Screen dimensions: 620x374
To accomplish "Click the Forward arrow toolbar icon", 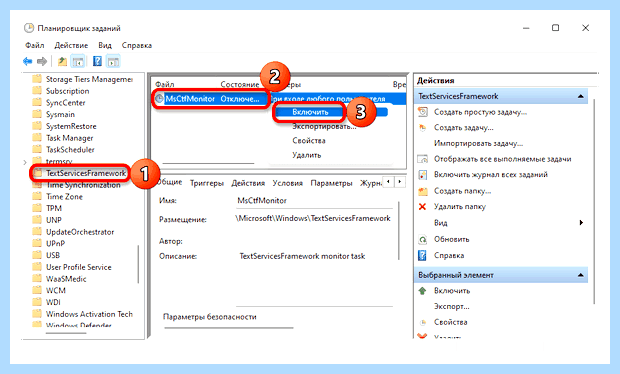I will [x=42, y=61].
